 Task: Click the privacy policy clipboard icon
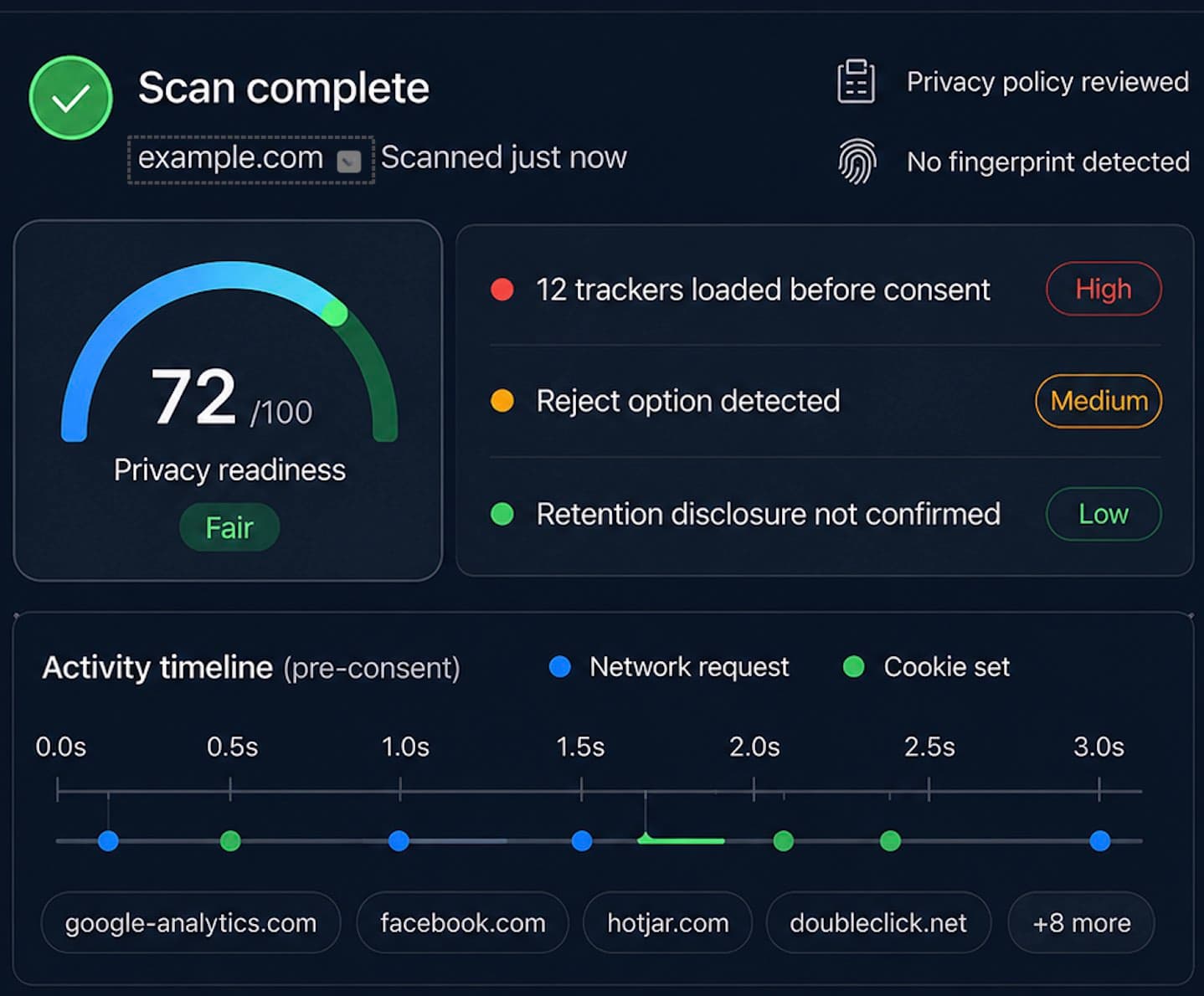coord(856,81)
